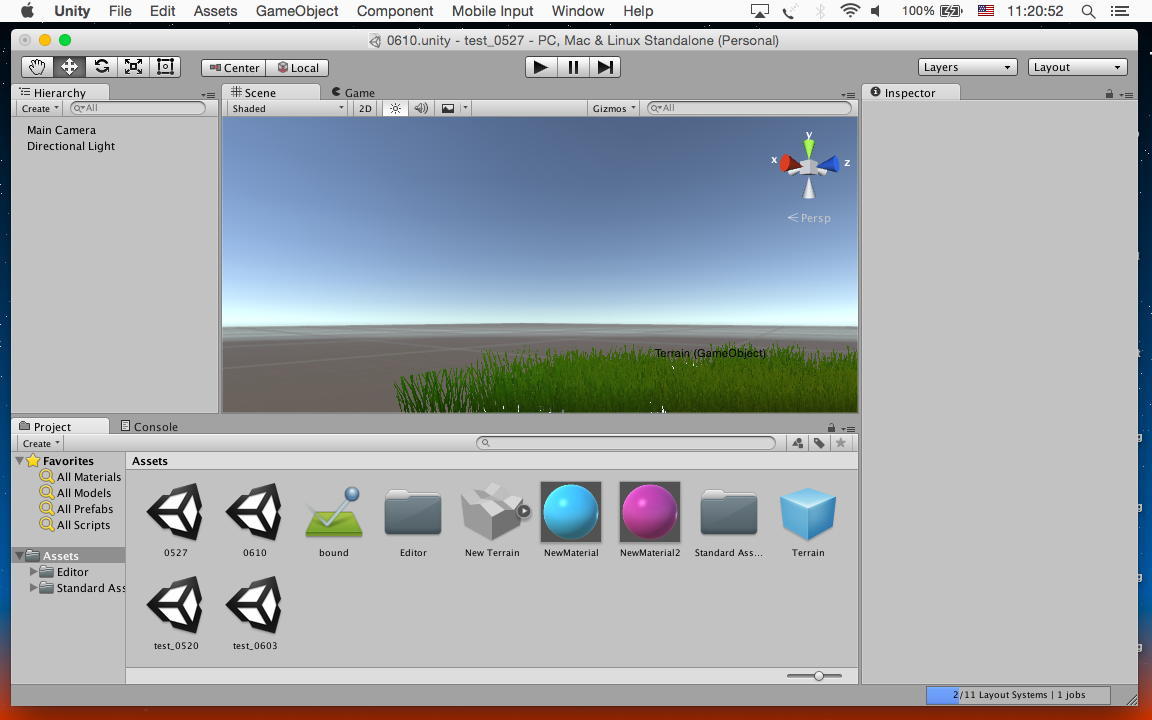
Task: Open the Shaded draw mode dropdown
Action: [x=287, y=108]
